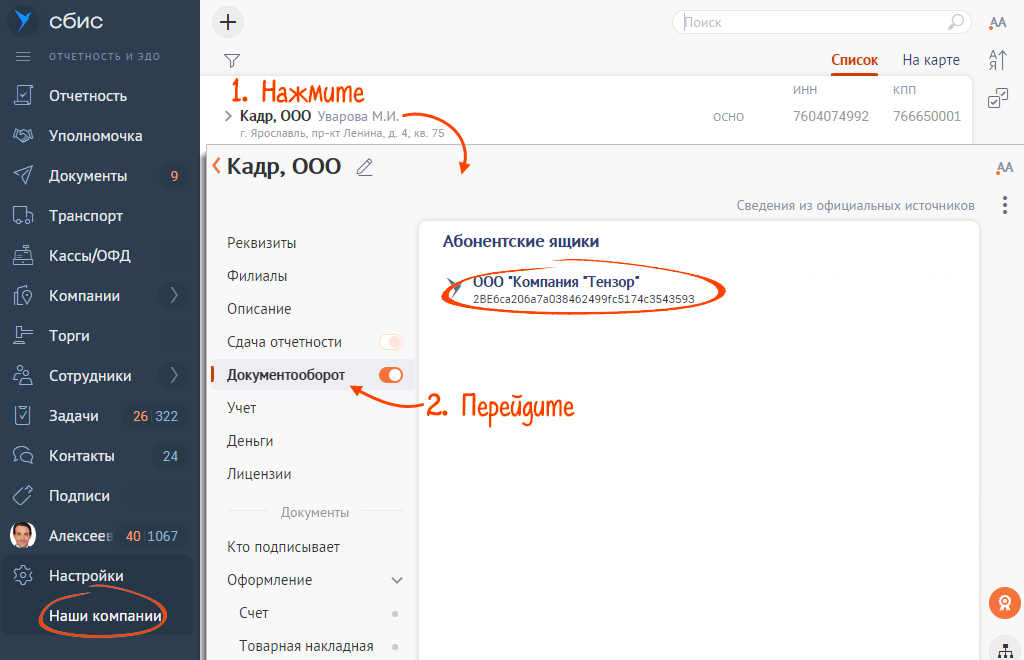Click Уварова М.И. name in row

tap(358, 116)
